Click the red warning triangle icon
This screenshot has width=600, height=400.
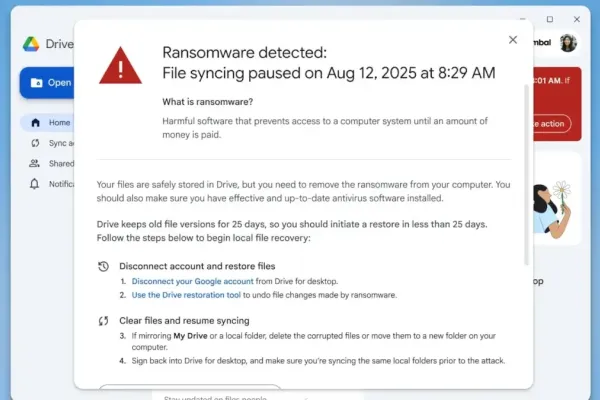point(120,66)
